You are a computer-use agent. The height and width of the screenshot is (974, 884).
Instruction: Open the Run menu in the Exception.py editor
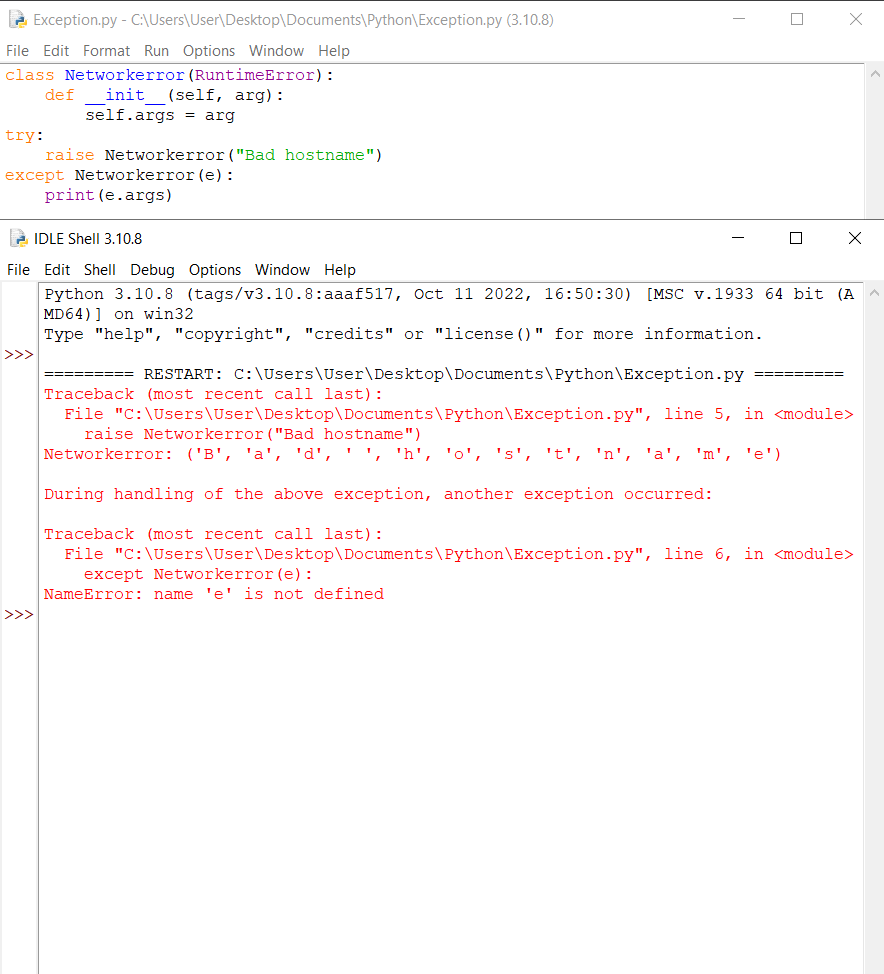156,50
